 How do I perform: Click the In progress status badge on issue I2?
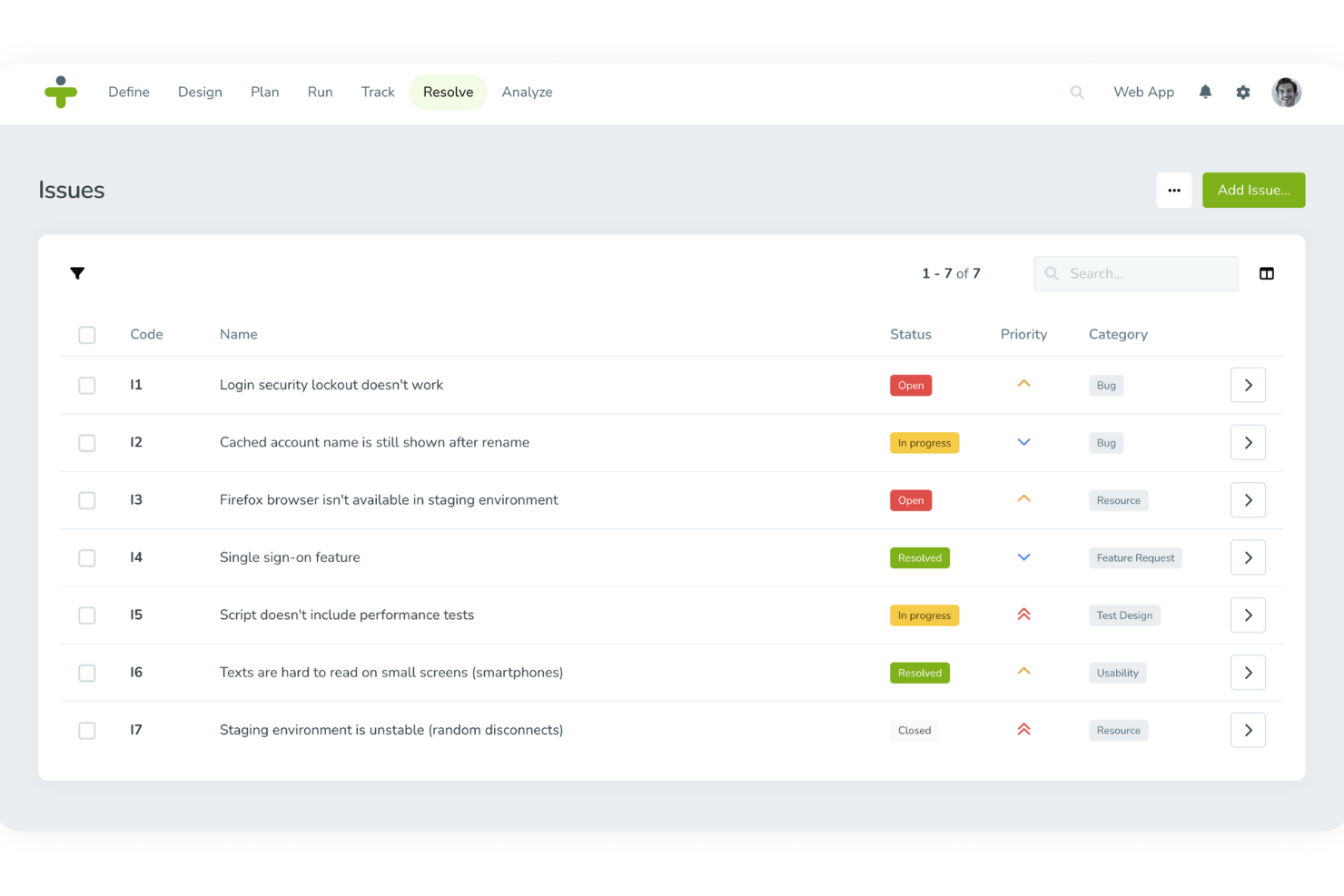pos(924,442)
